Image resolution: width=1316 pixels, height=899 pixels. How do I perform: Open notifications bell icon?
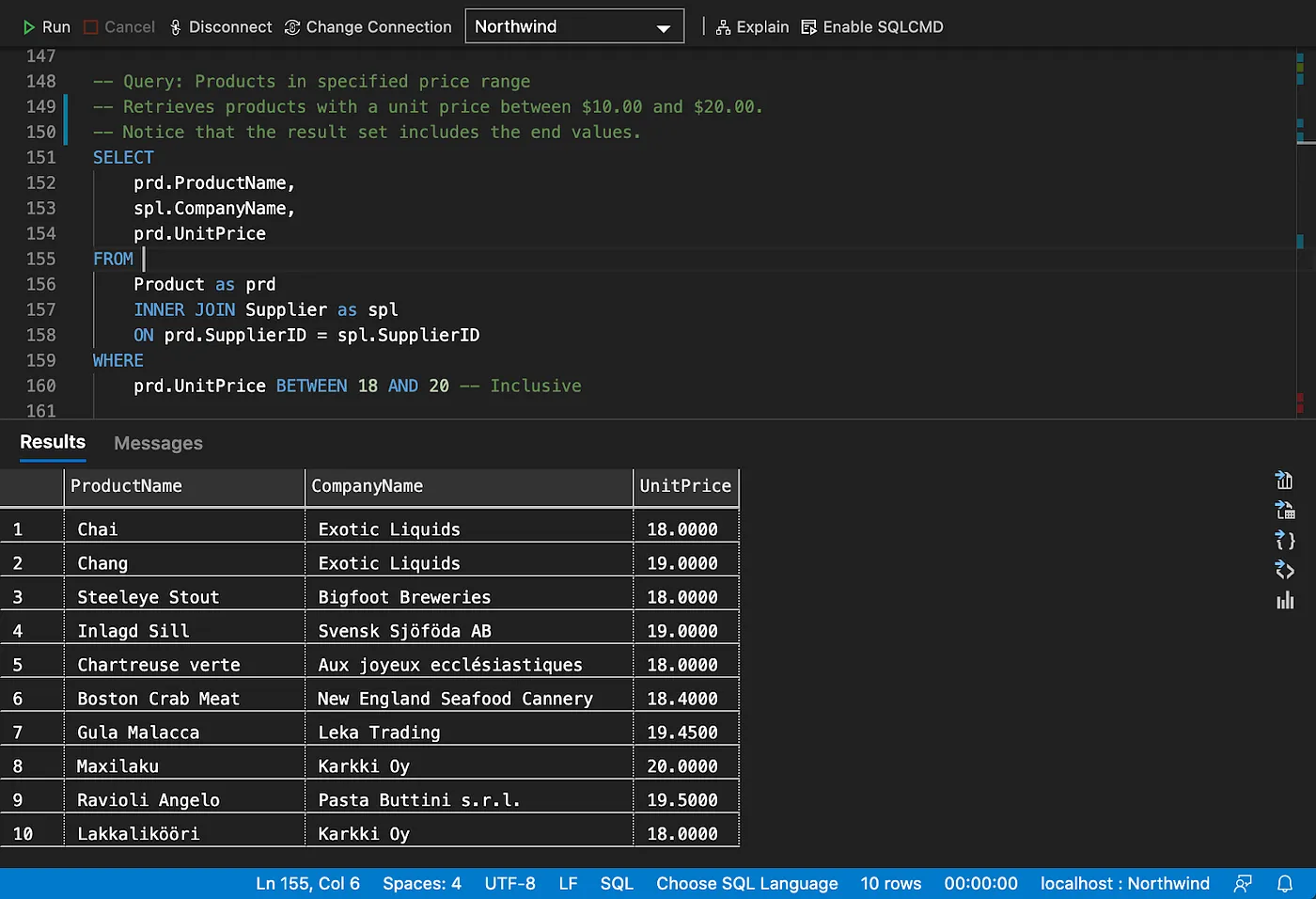[1285, 884]
